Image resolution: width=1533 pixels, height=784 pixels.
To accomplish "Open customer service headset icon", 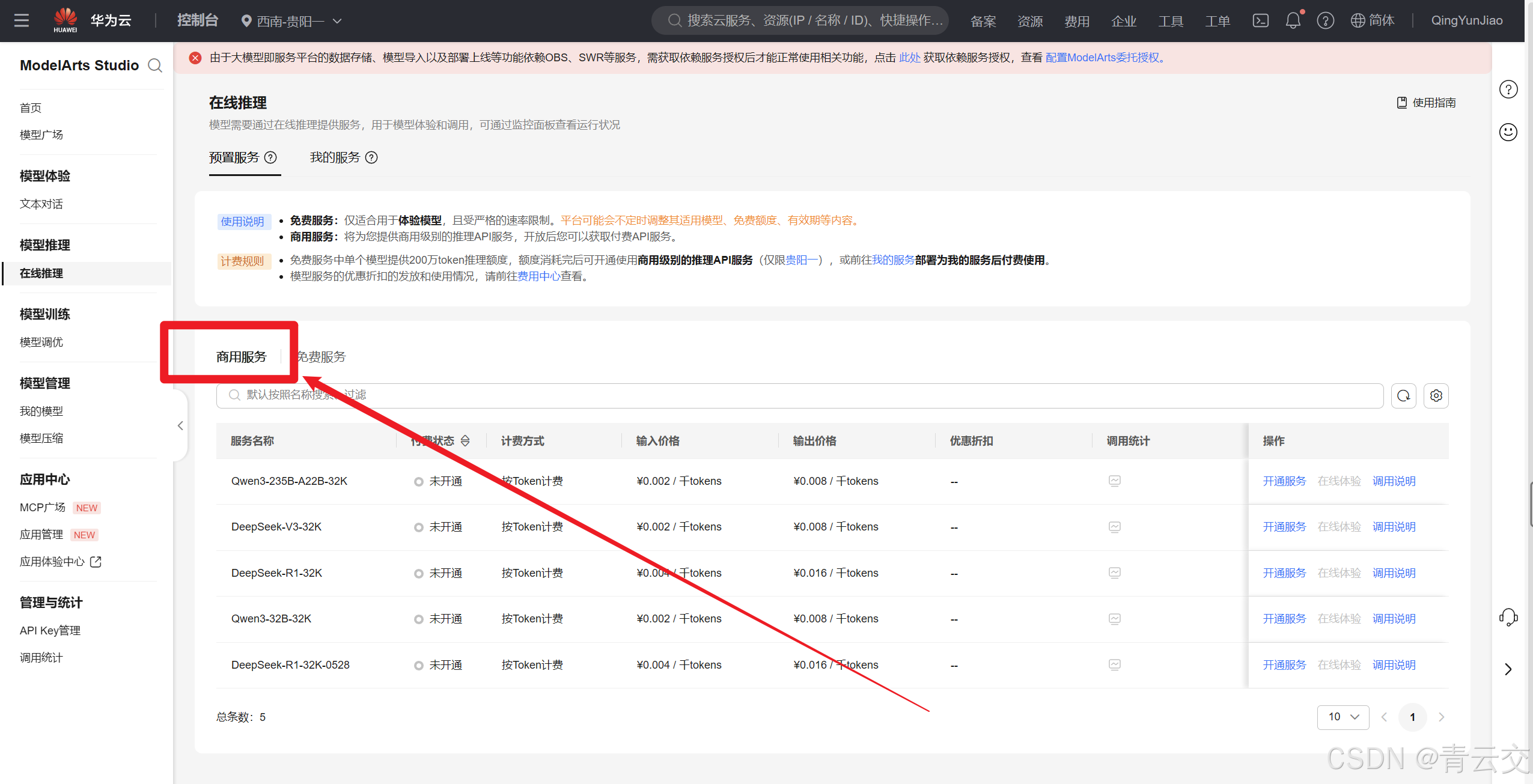I will tap(1508, 617).
